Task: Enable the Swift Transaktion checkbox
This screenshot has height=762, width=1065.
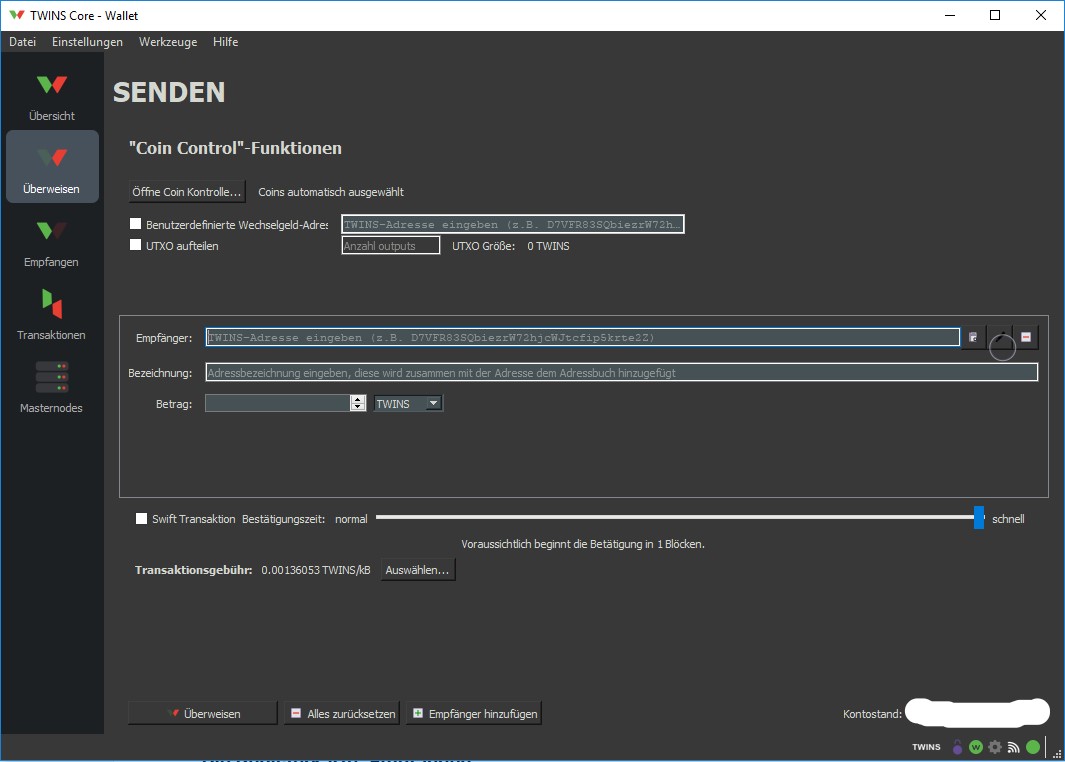Action: (141, 518)
